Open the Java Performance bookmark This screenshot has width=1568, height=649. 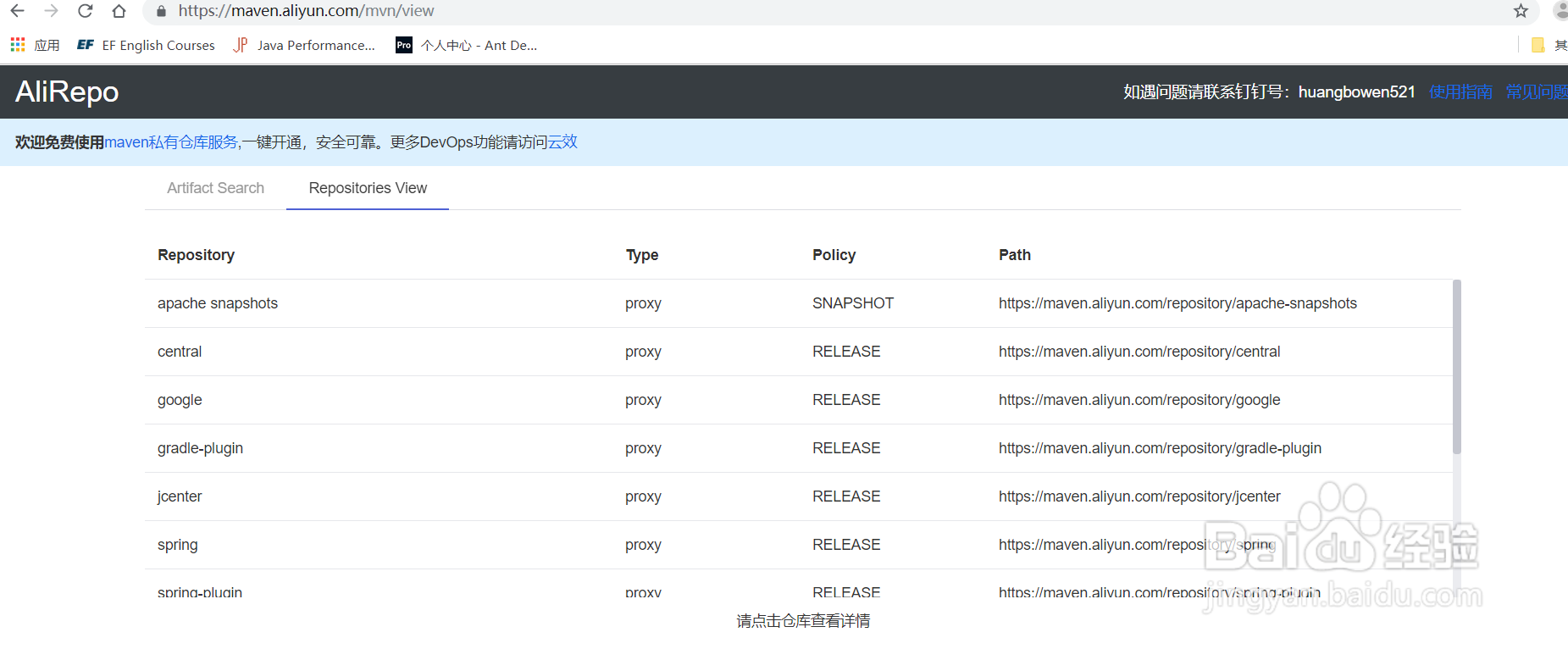pos(304,45)
